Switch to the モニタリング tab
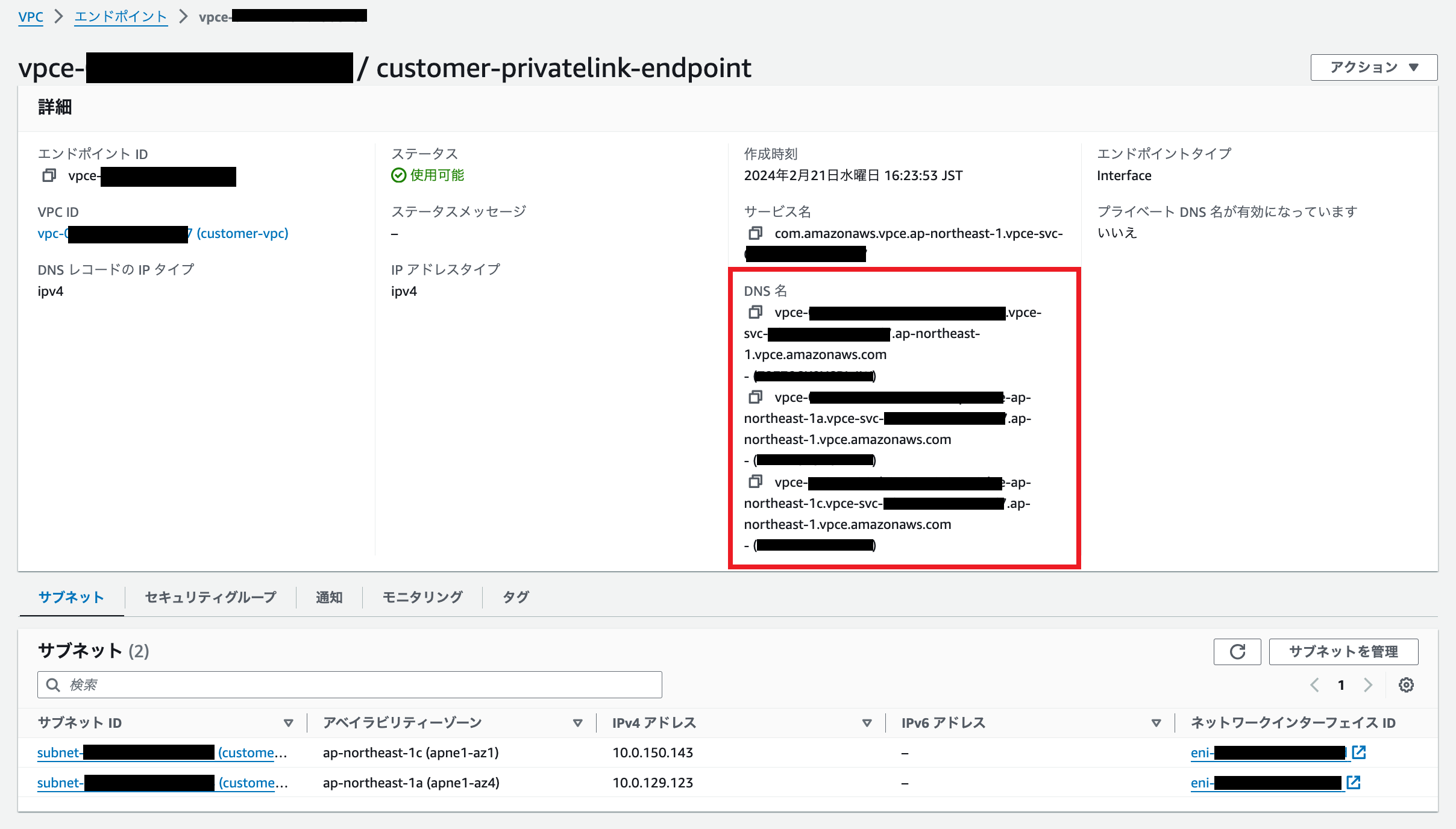 click(x=422, y=597)
